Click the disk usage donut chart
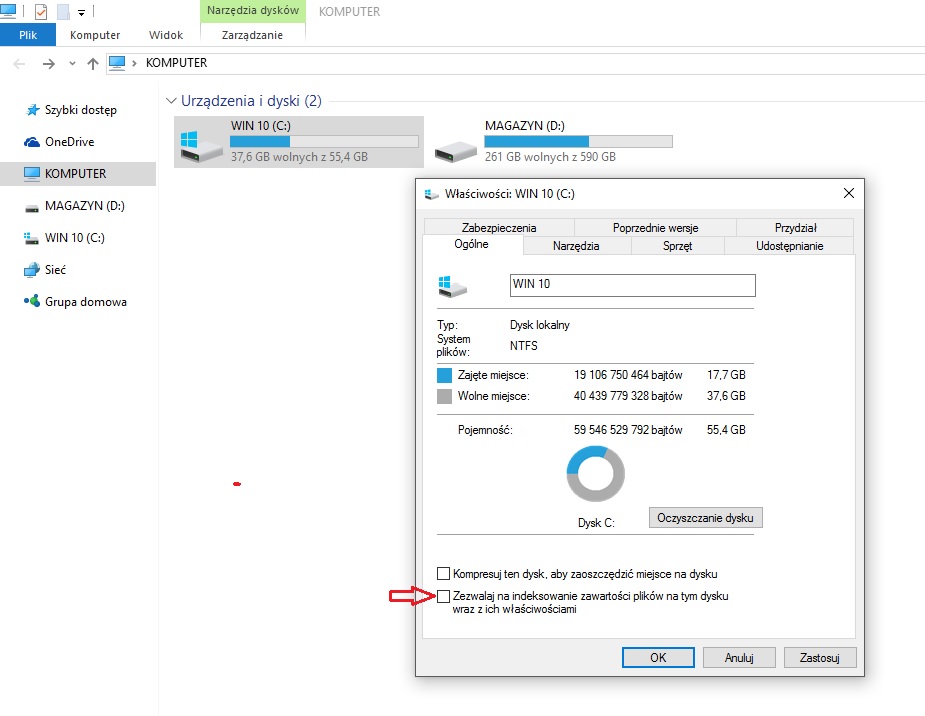This screenshot has width=925, height=716. 596,474
